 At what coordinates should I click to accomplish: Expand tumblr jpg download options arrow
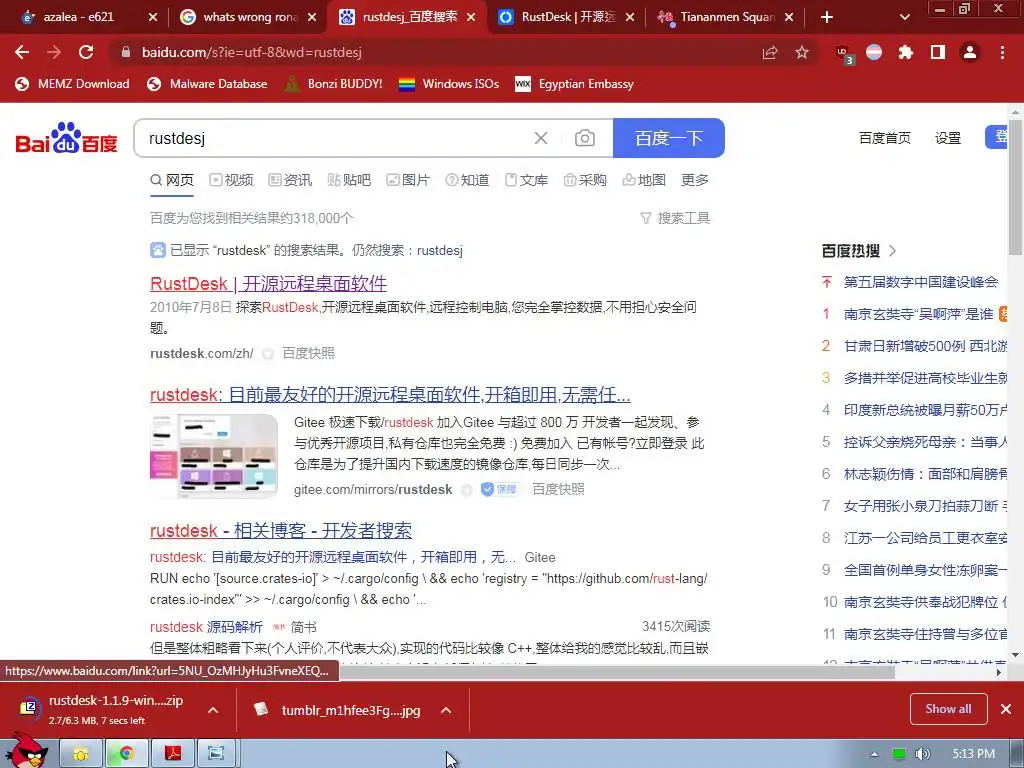pyautogui.click(x=446, y=710)
